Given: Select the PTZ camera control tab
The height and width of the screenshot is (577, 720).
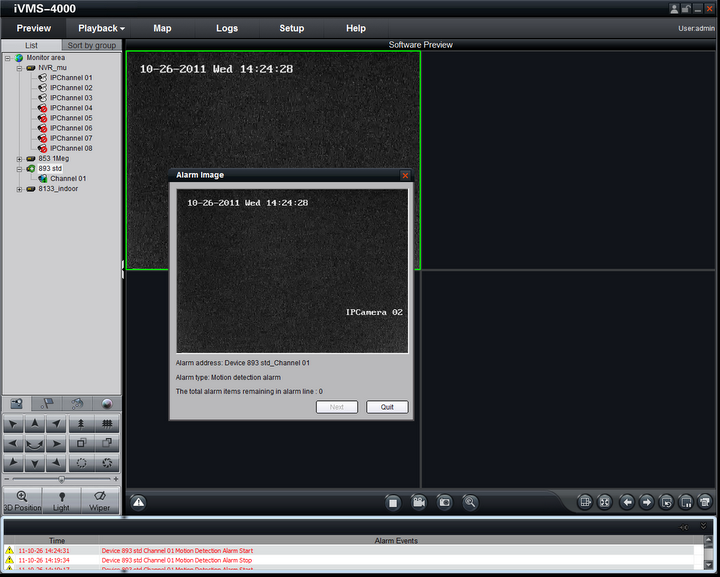Looking at the screenshot, I should (x=17, y=404).
